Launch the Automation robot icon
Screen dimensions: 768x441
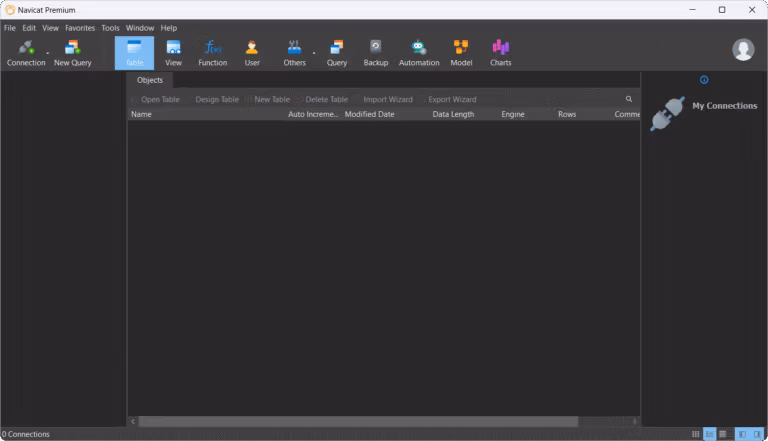tap(419, 53)
